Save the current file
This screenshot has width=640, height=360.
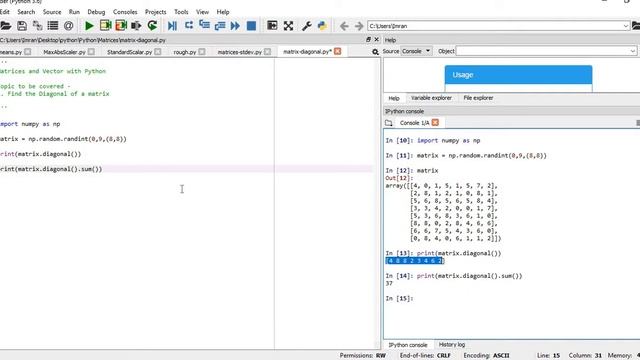(x=22, y=26)
